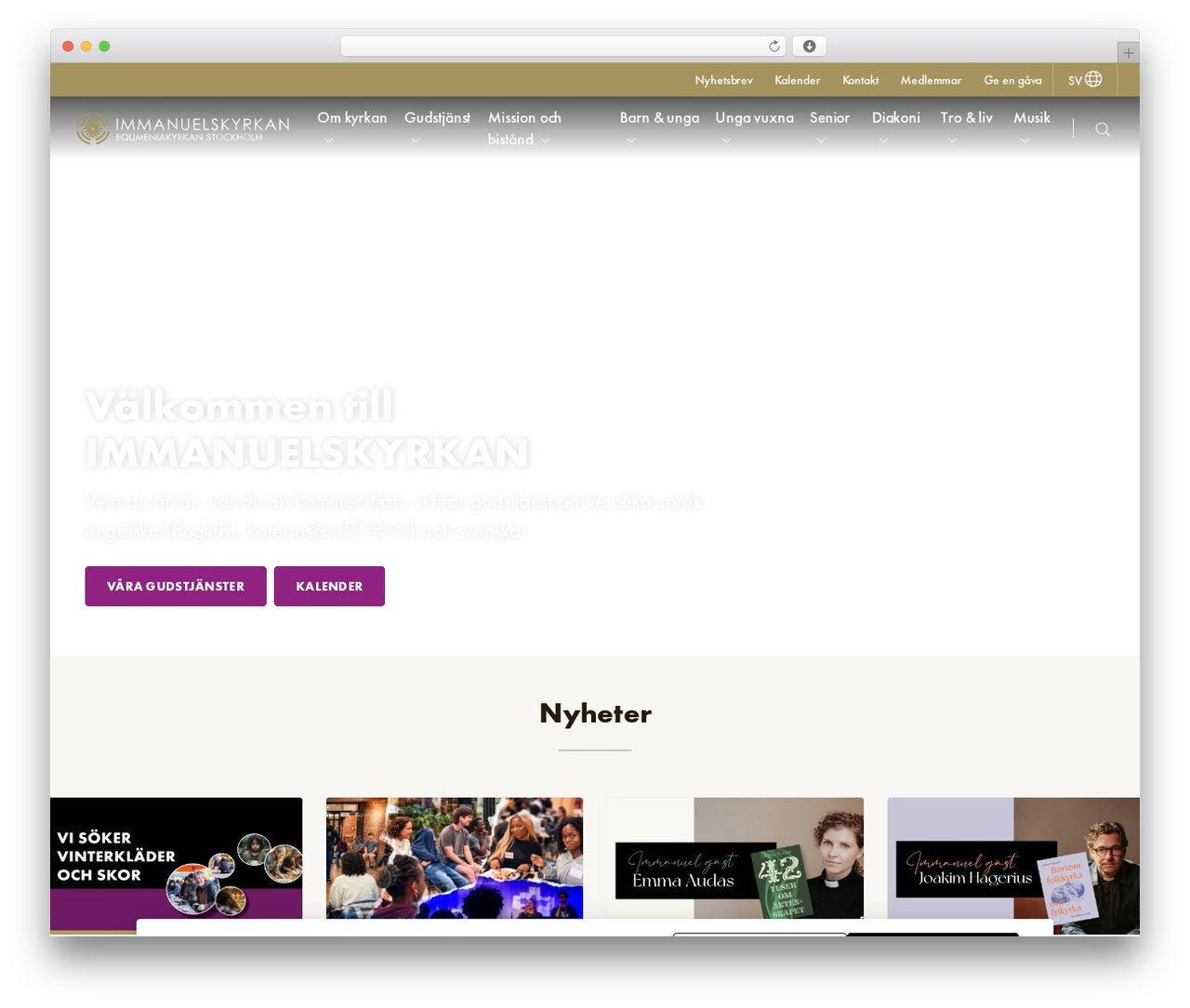The image size is (1190, 1008).
Task: Open the Vi söker vinterkläder news card
Action: click(x=176, y=865)
